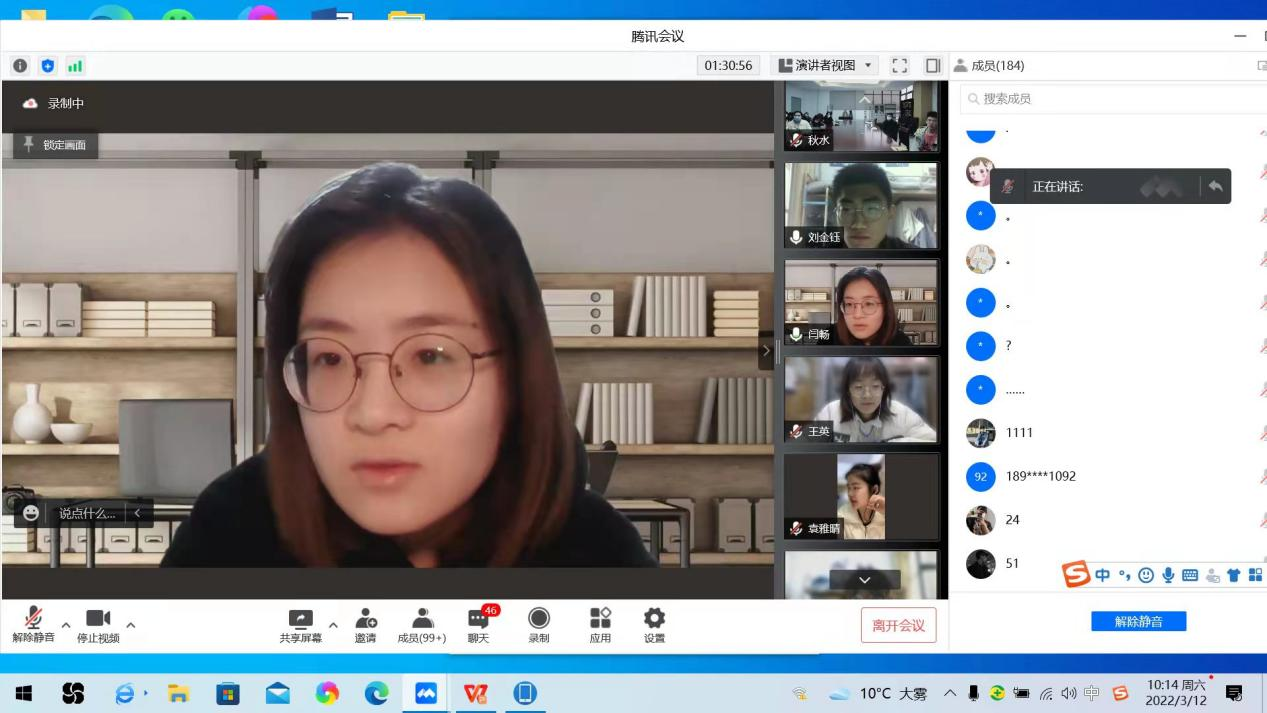Click the meeting info icon

20,66
